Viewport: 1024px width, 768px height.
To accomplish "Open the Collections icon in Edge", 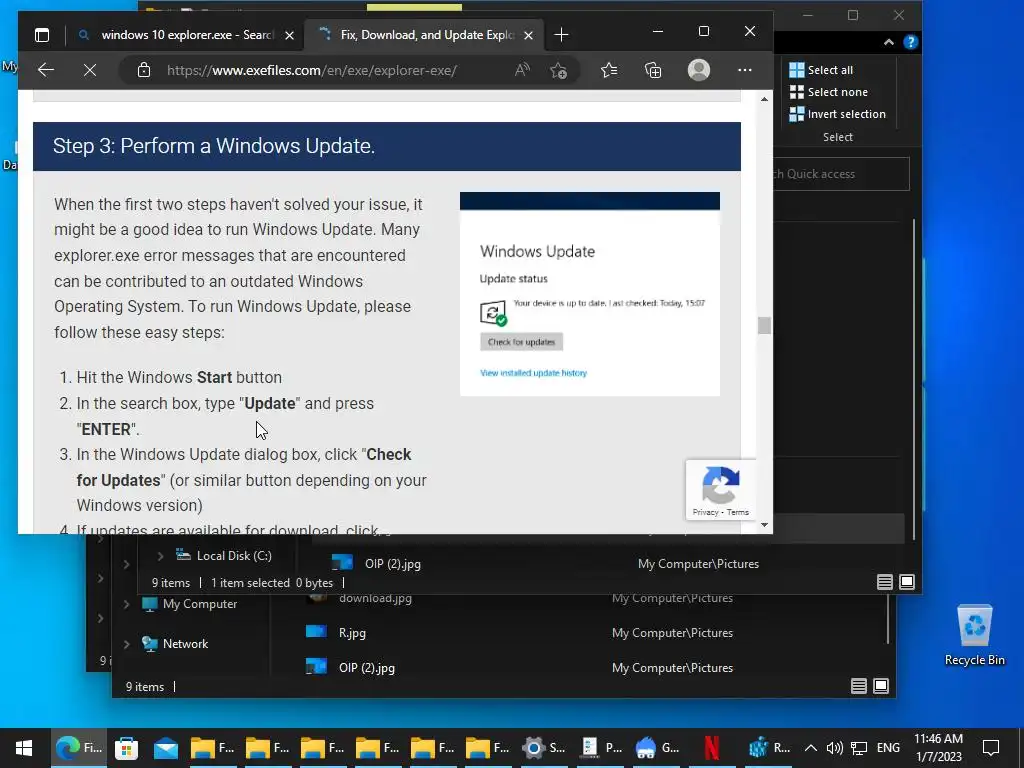I will pos(653,70).
